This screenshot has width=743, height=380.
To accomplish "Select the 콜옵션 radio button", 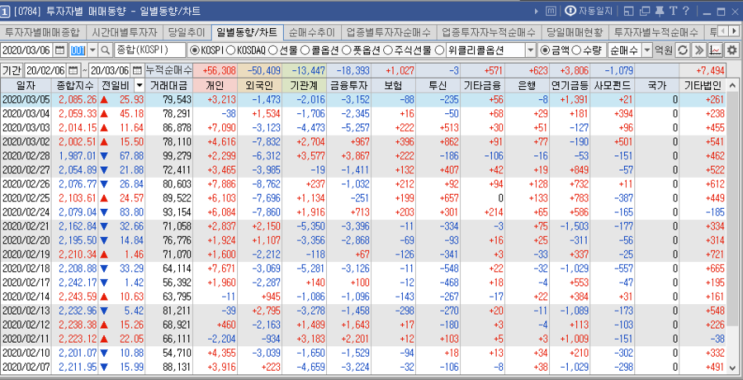I will (305, 50).
